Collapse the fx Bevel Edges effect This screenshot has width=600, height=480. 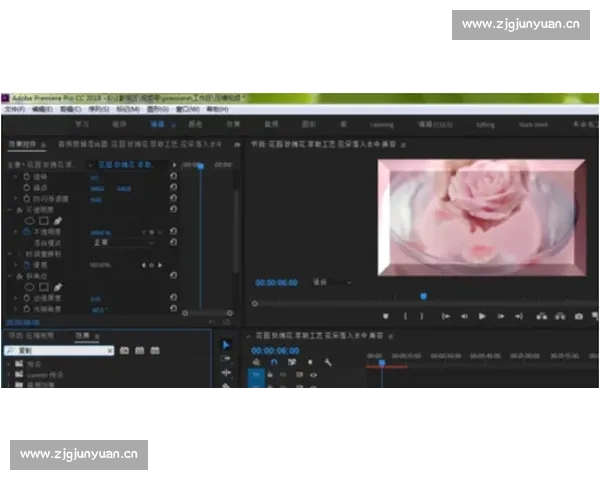[10, 276]
